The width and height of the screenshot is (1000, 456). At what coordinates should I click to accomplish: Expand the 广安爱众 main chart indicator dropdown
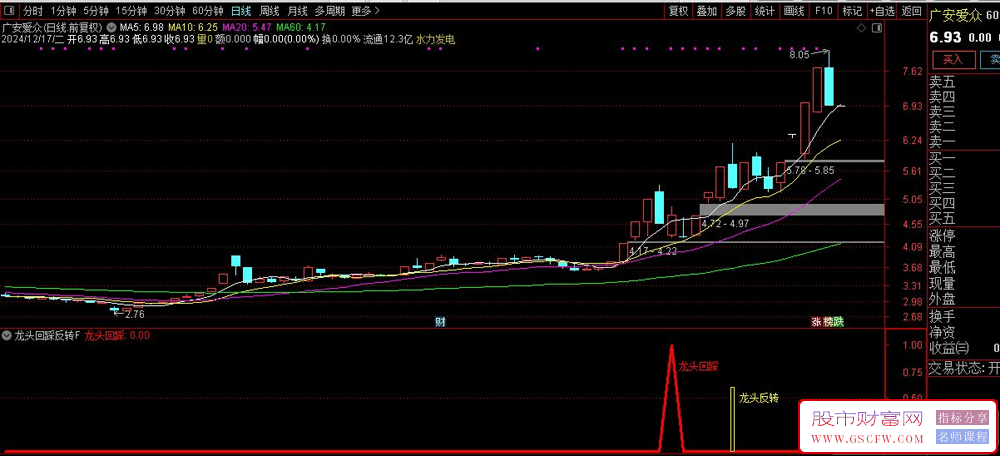pos(112,27)
